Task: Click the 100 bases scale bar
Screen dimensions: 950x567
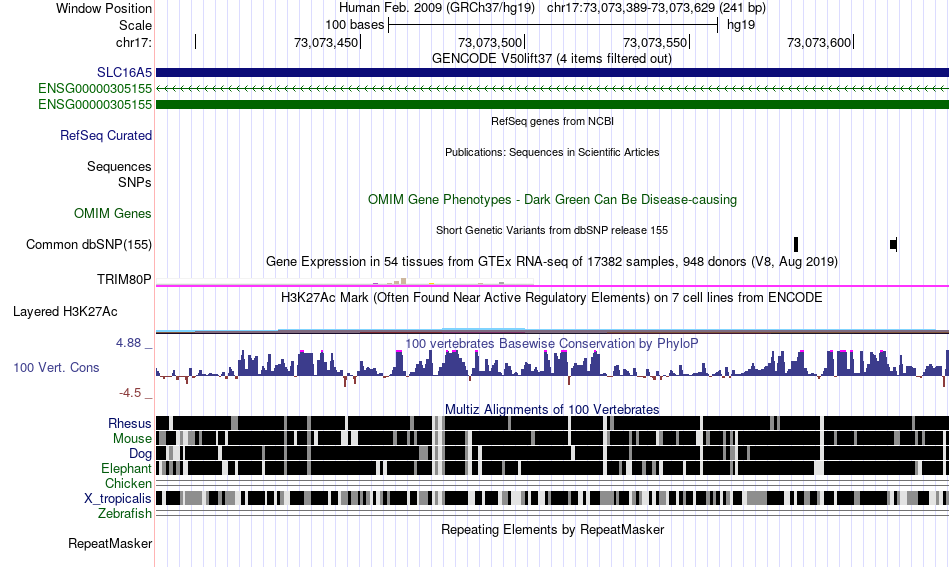Action: tap(553, 25)
